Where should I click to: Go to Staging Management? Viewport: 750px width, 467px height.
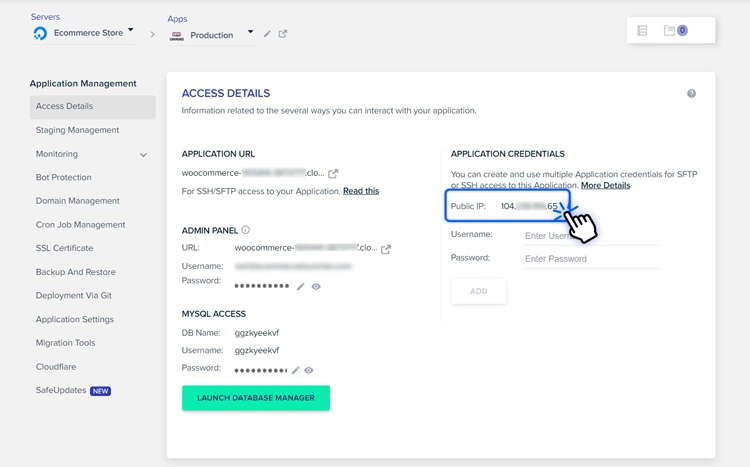coord(77,130)
